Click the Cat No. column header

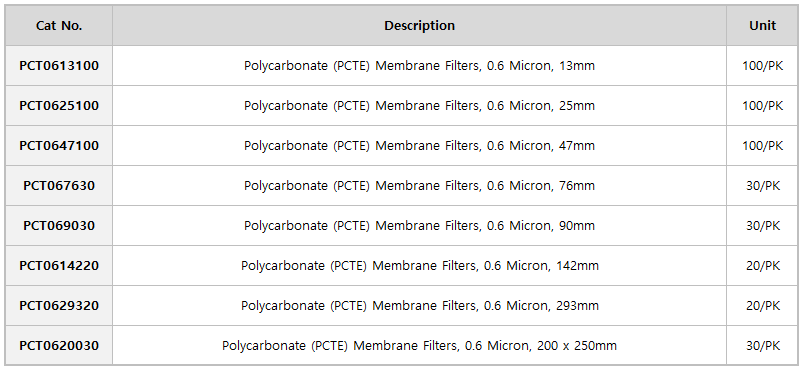click(x=59, y=26)
